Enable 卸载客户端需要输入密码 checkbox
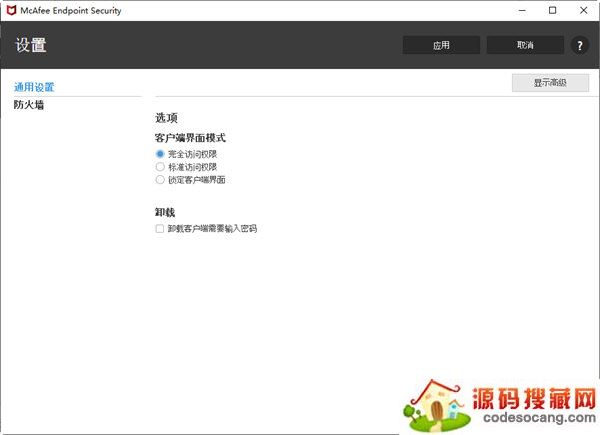The width and height of the screenshot is (600, 435). pos(160,228)
